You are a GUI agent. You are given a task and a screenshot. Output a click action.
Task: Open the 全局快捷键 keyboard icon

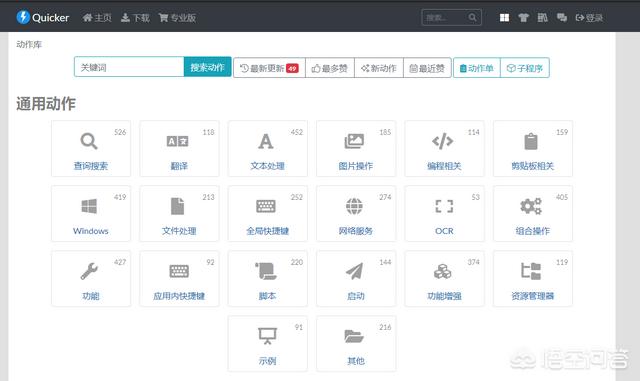(266, 206)
